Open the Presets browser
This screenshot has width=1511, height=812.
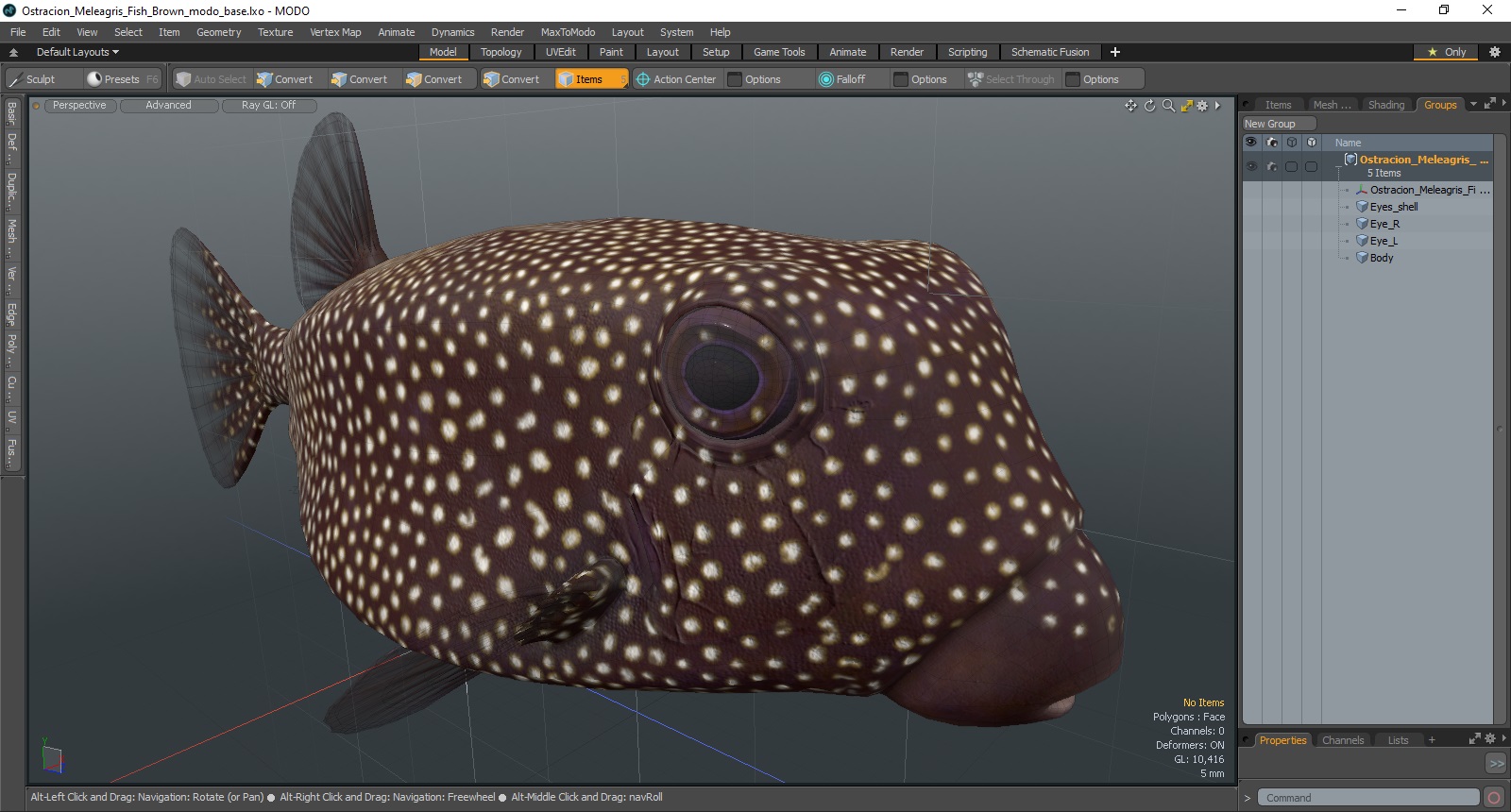point(122,79)
